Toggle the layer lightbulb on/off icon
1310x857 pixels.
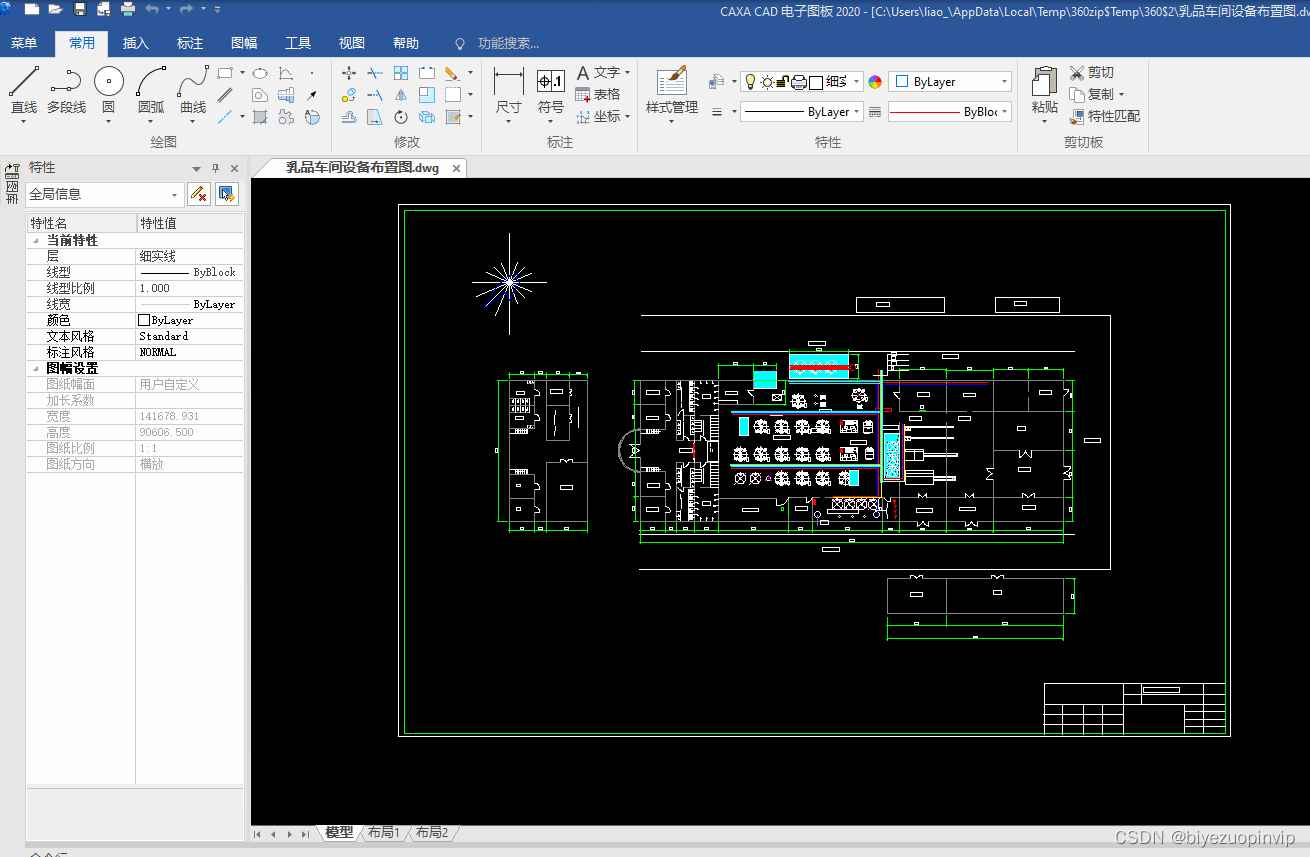(x=749, y=82)
